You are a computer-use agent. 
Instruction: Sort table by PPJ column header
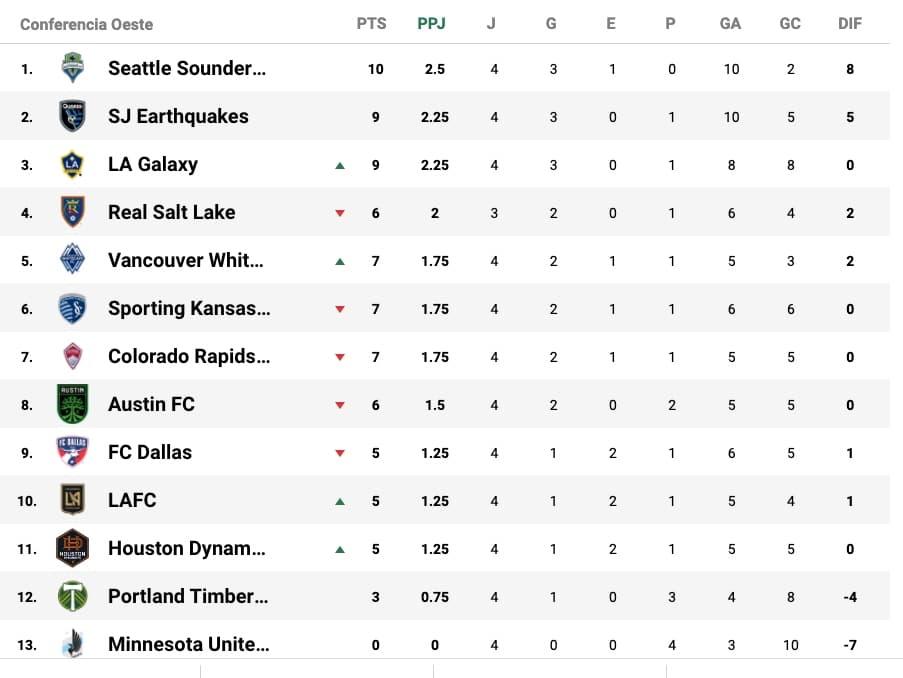(432, 23)
